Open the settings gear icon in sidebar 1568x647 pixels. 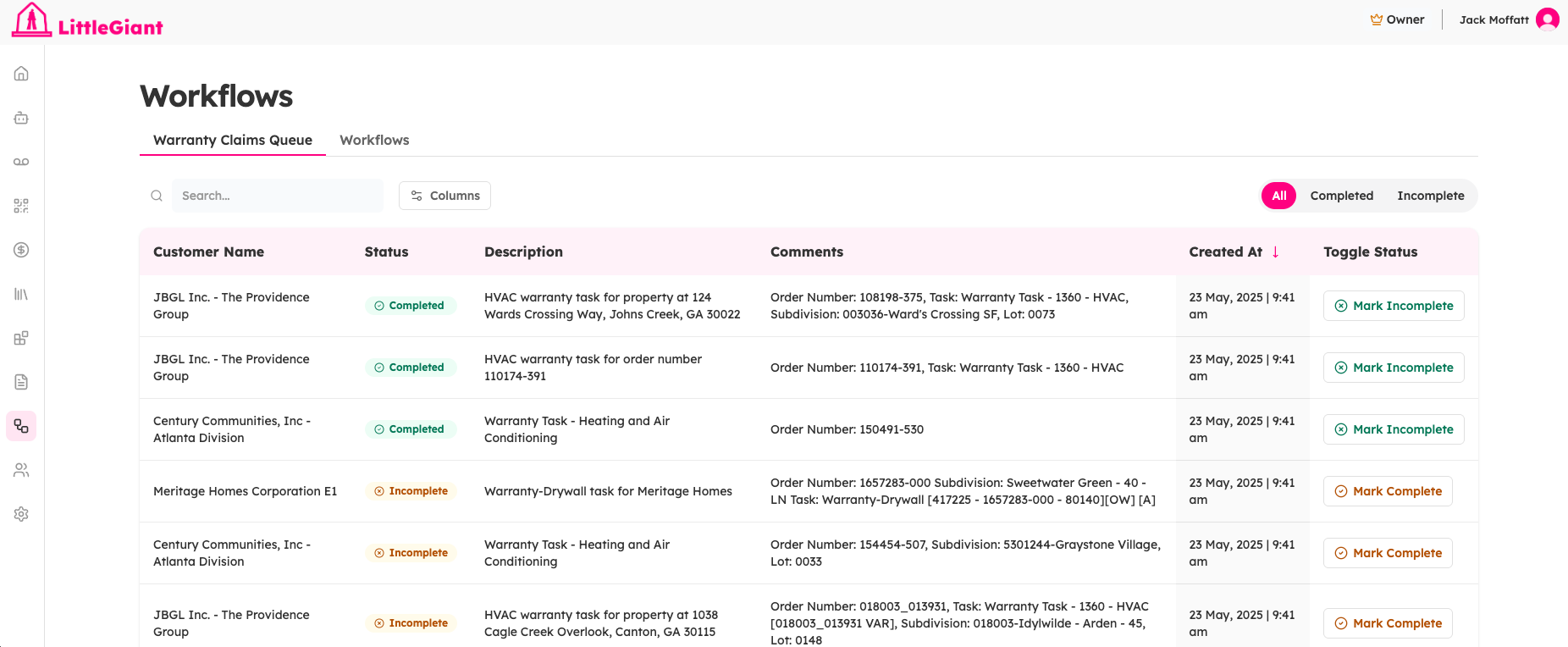(x=21, y=514)
